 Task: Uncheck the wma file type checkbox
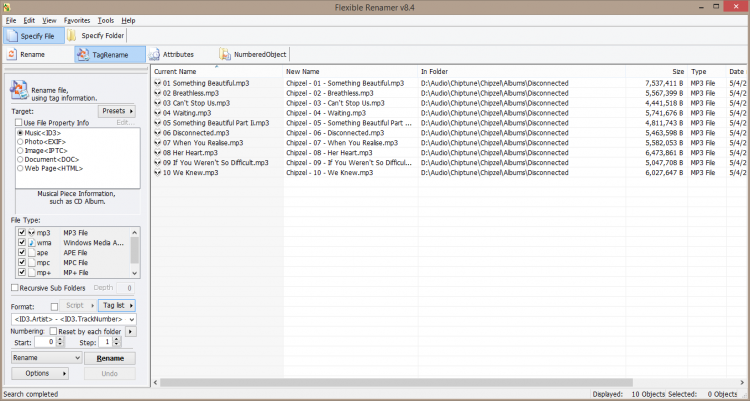pyautogui.click(x=22, y=243)
